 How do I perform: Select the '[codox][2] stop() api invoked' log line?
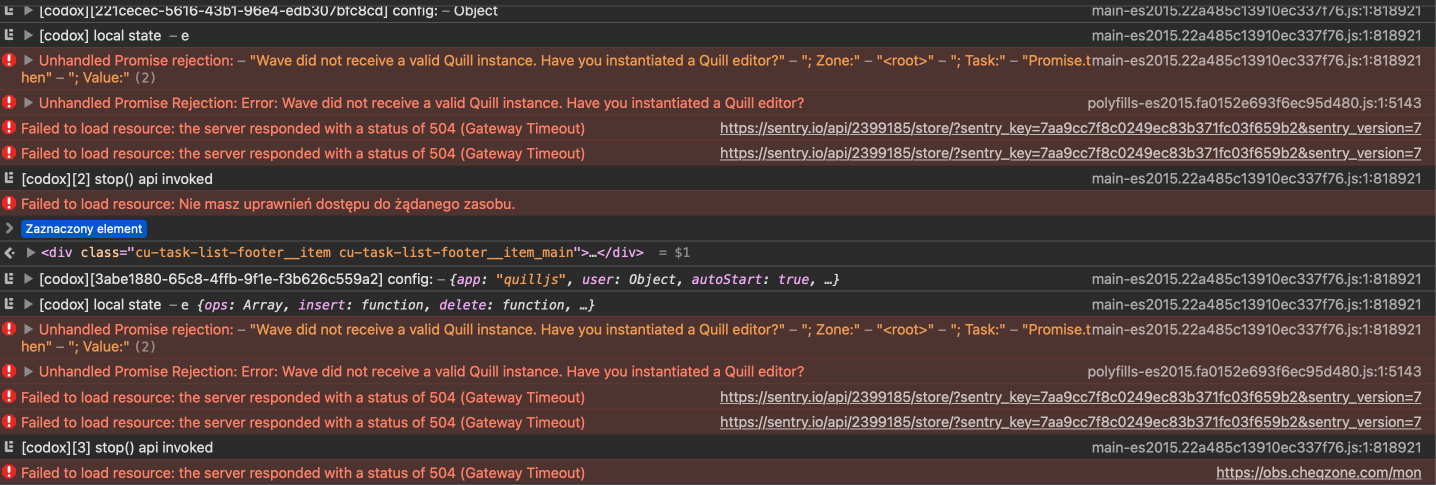click(x=117, y=179)
